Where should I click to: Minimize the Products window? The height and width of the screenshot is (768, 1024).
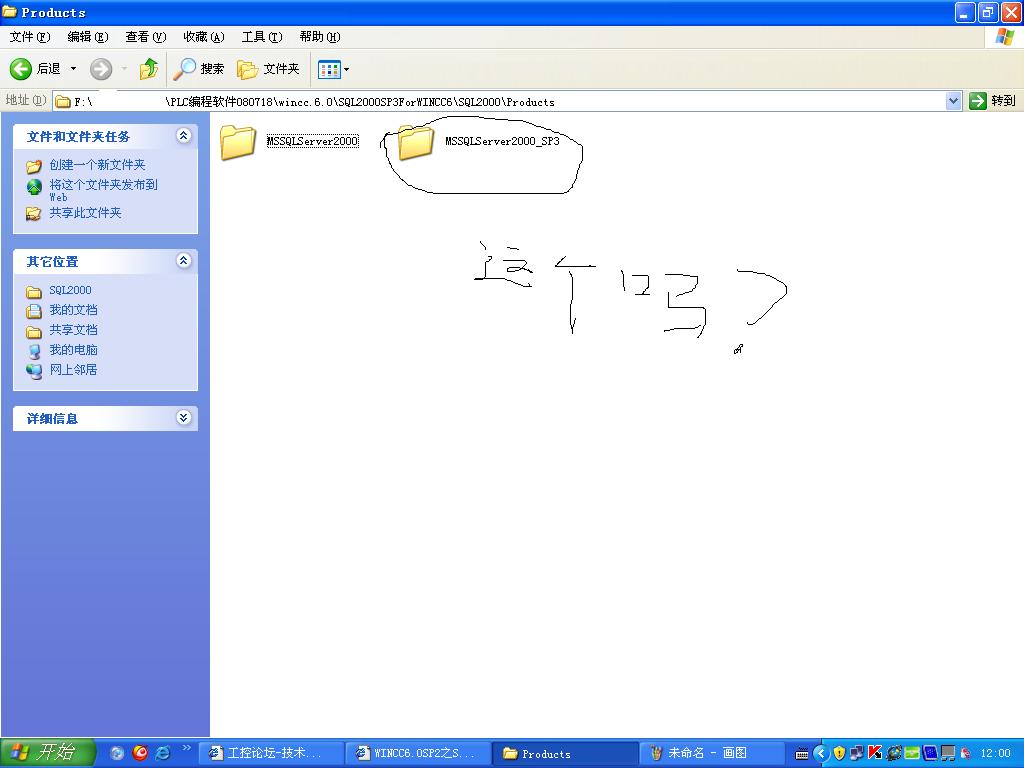pos(965,12)
